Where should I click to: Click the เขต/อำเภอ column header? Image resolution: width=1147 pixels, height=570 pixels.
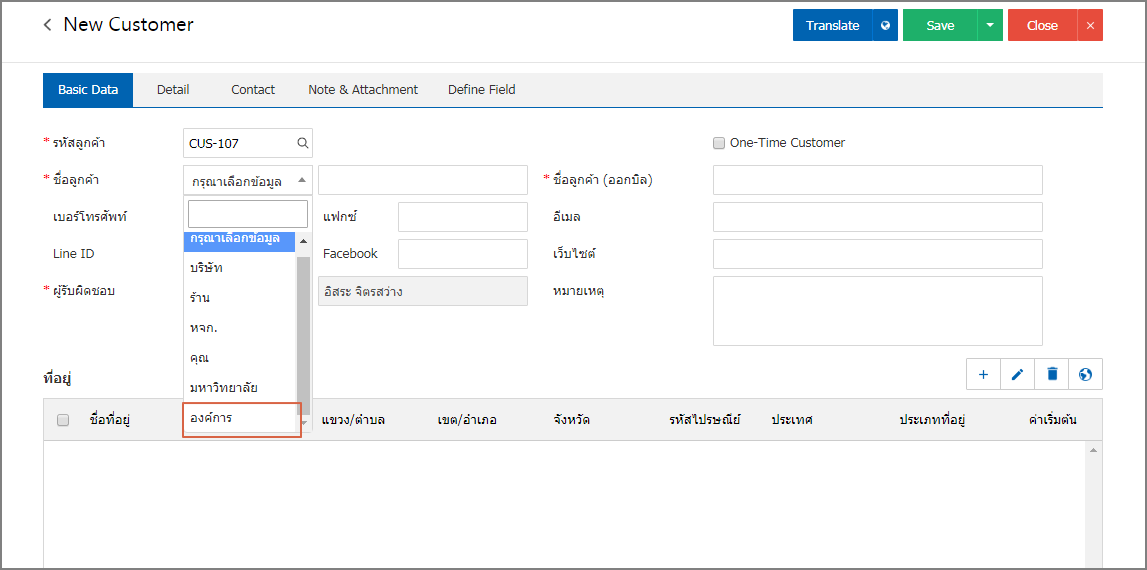pyautogui.click(x=467, y=420)
